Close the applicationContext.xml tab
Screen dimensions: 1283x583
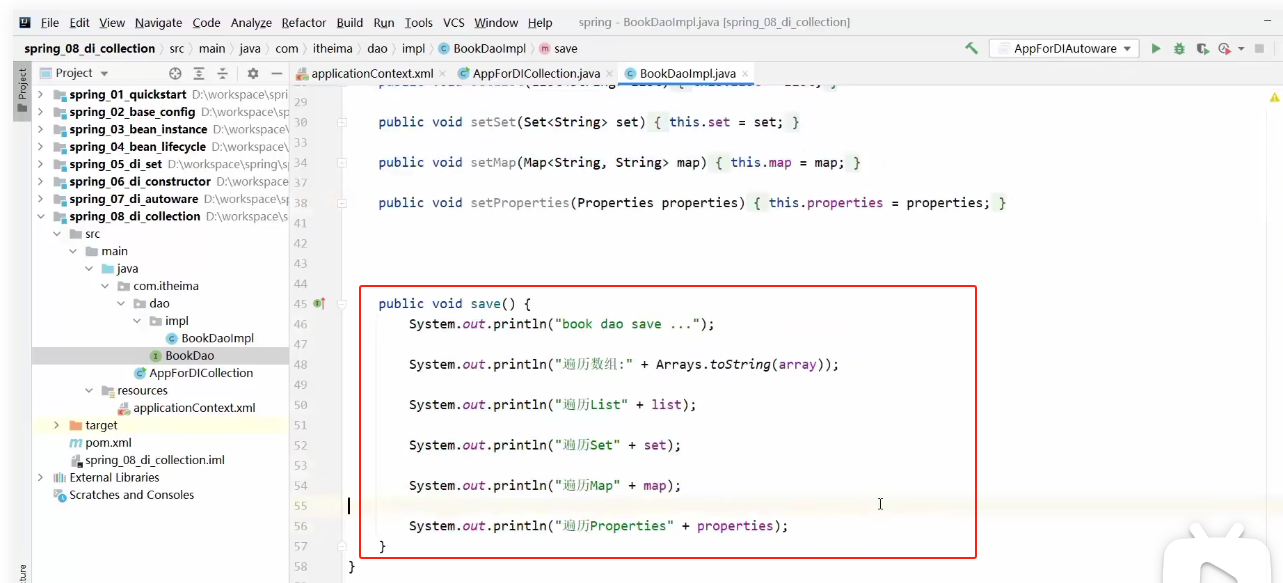point(443,74)
